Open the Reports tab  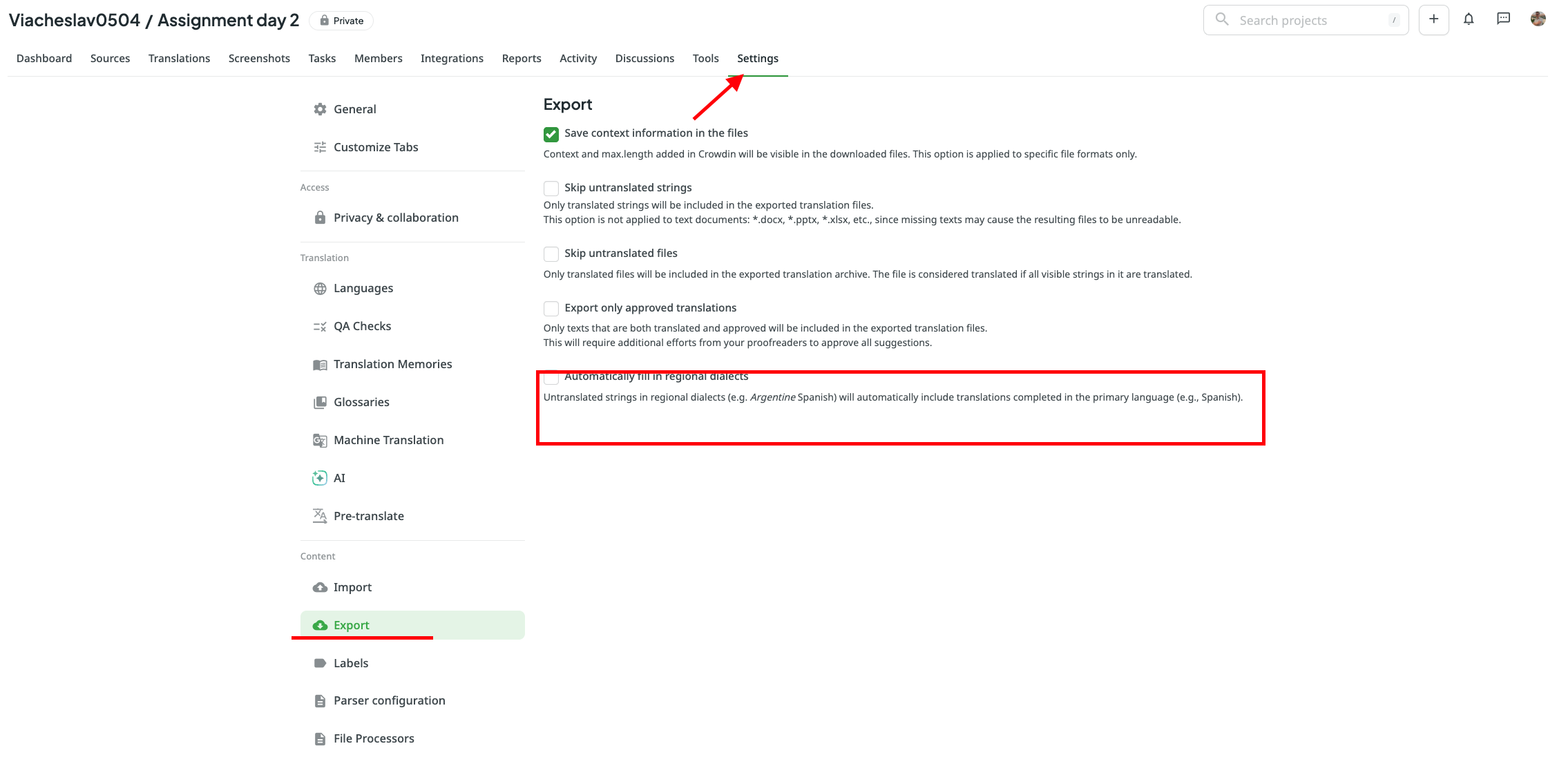[x=522, y=59]
